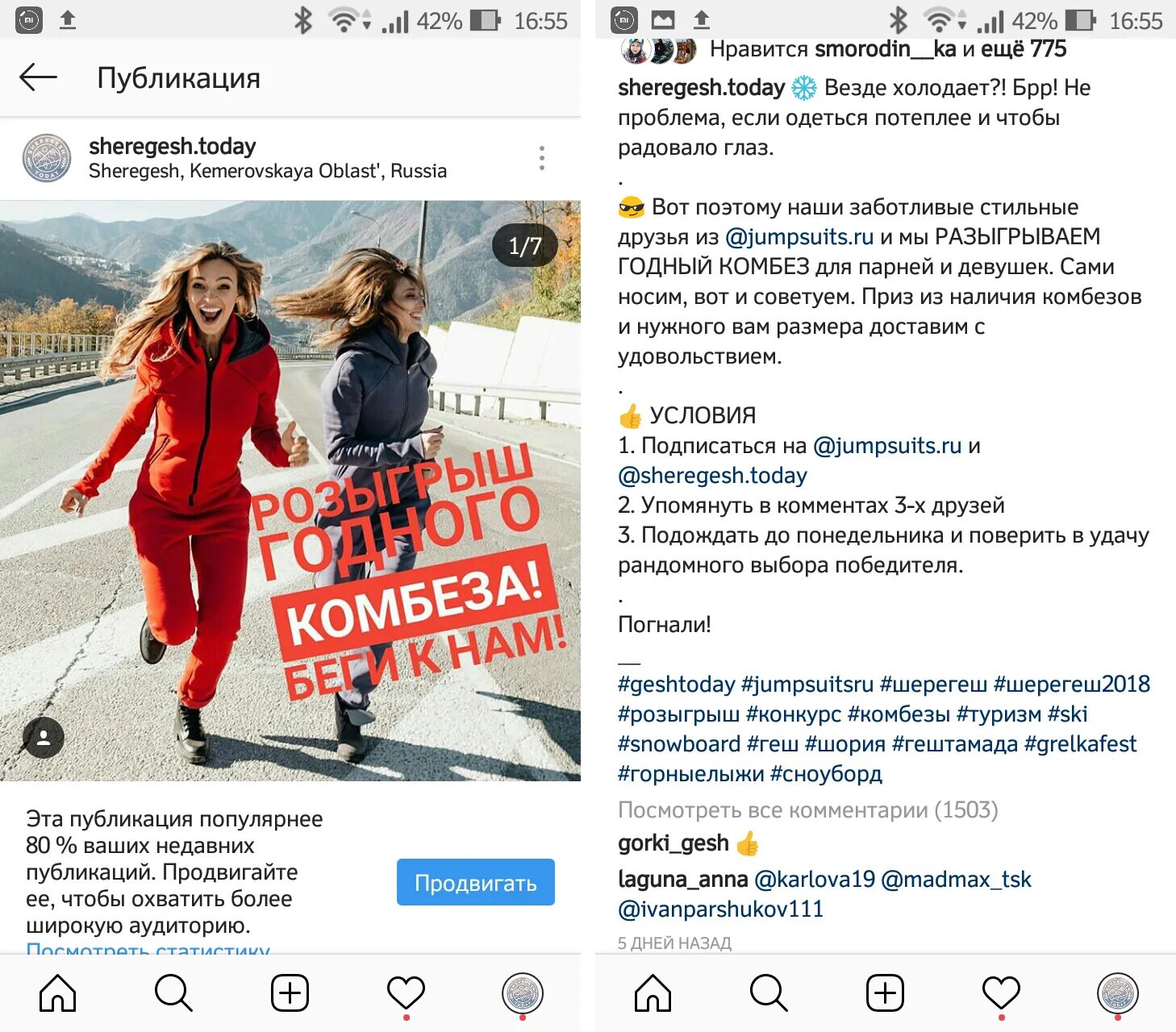Tap the heart activity icon in right bottom bar

click(1001, 992)
